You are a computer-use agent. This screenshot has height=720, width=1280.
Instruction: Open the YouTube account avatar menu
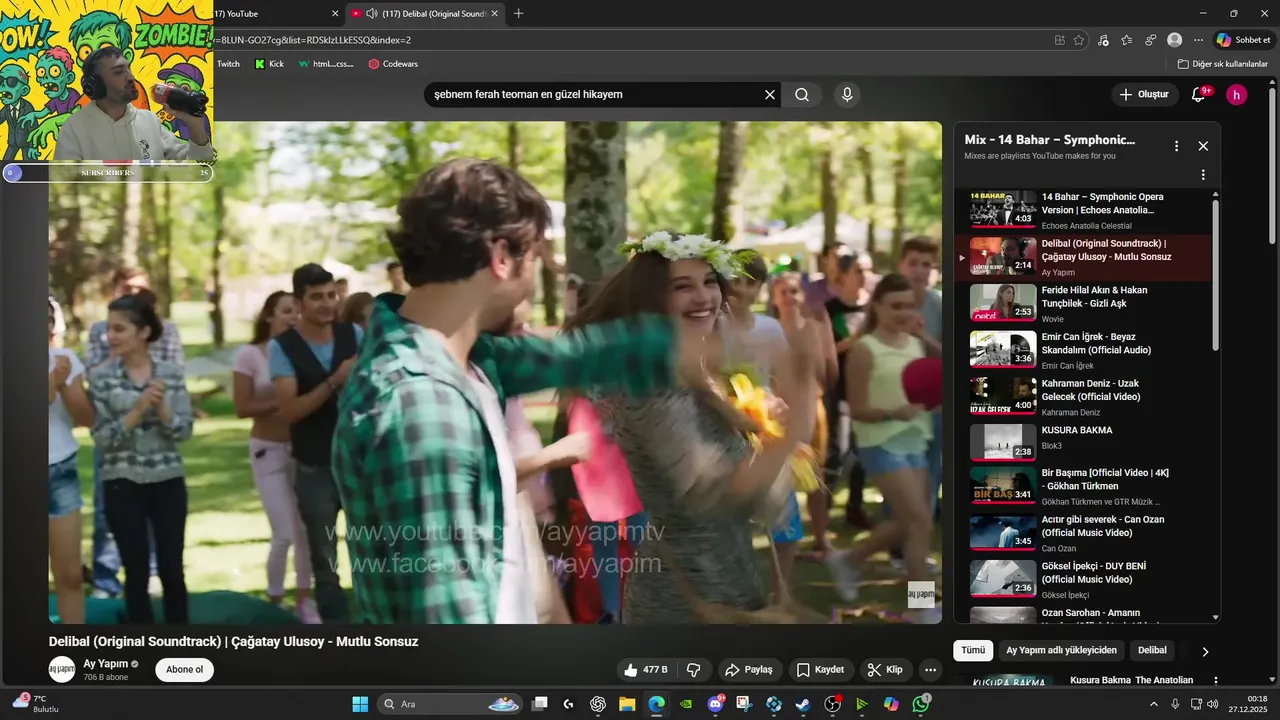[1237, 95]
